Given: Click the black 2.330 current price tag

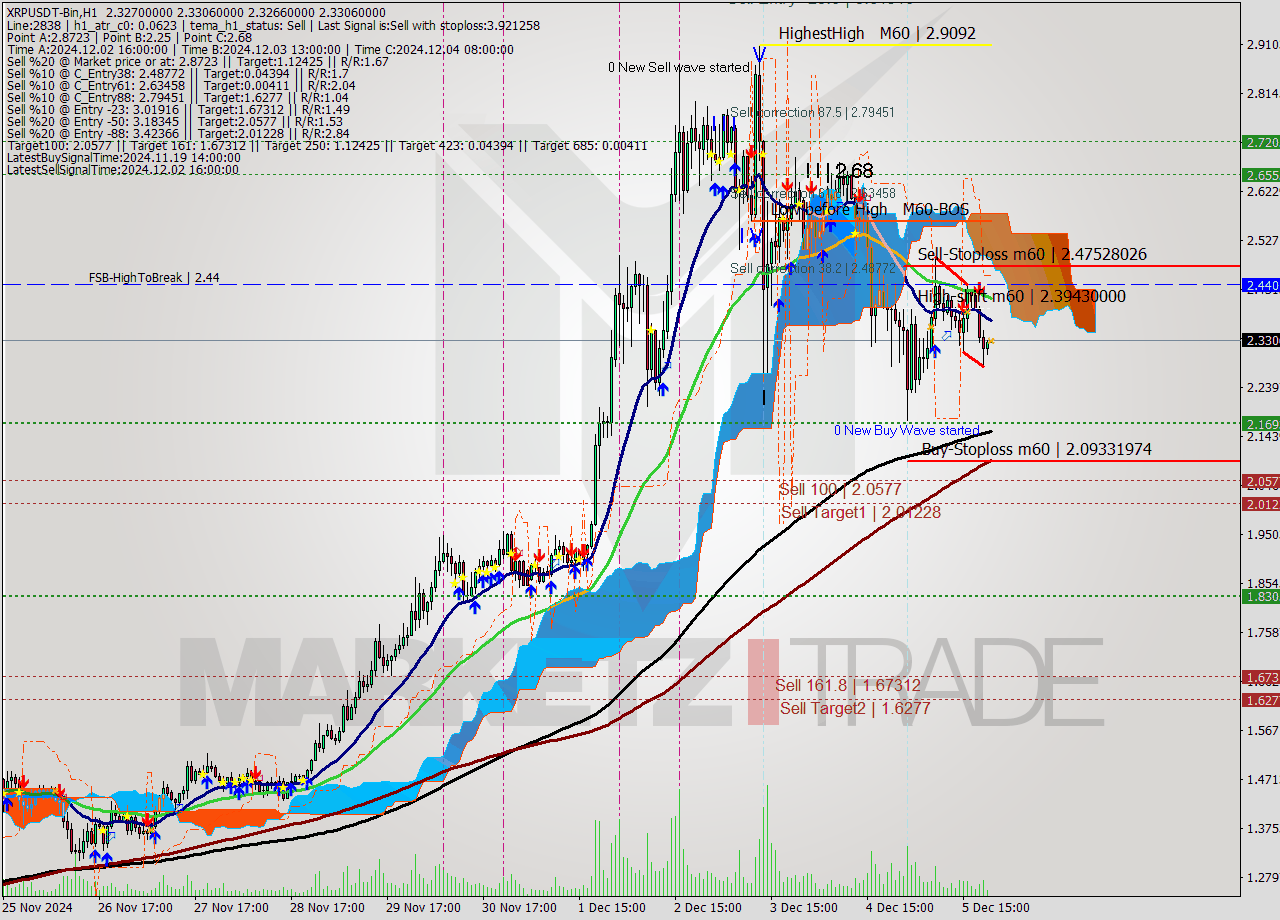Looking at the screenshot, I should click(1260, 340).
